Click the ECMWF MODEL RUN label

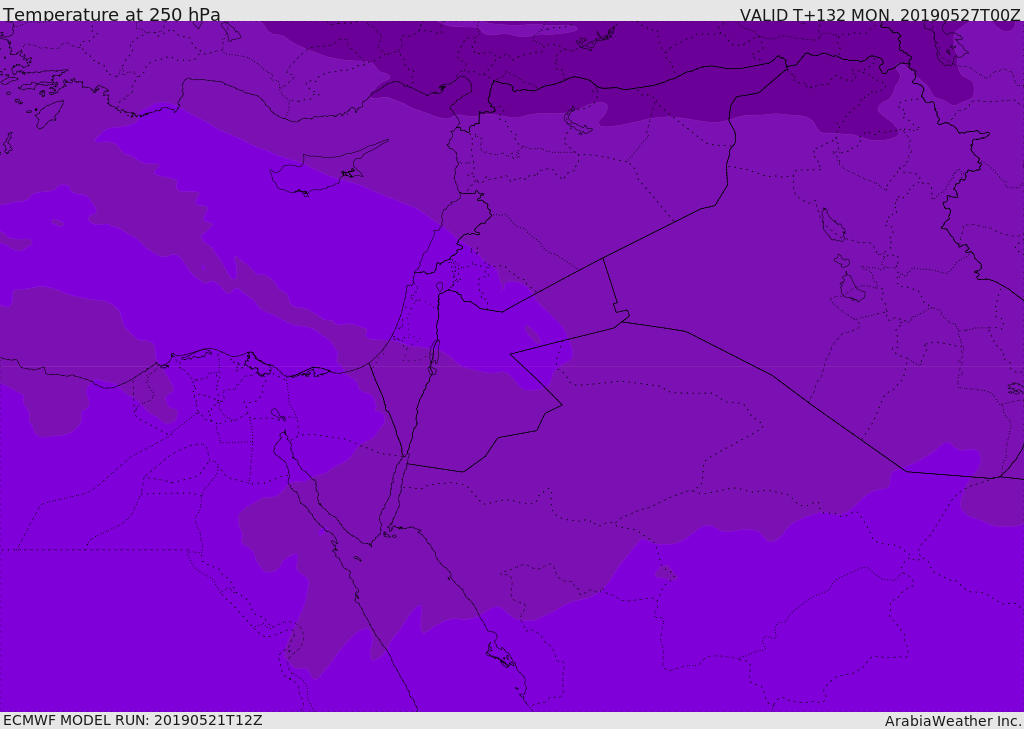132,720
